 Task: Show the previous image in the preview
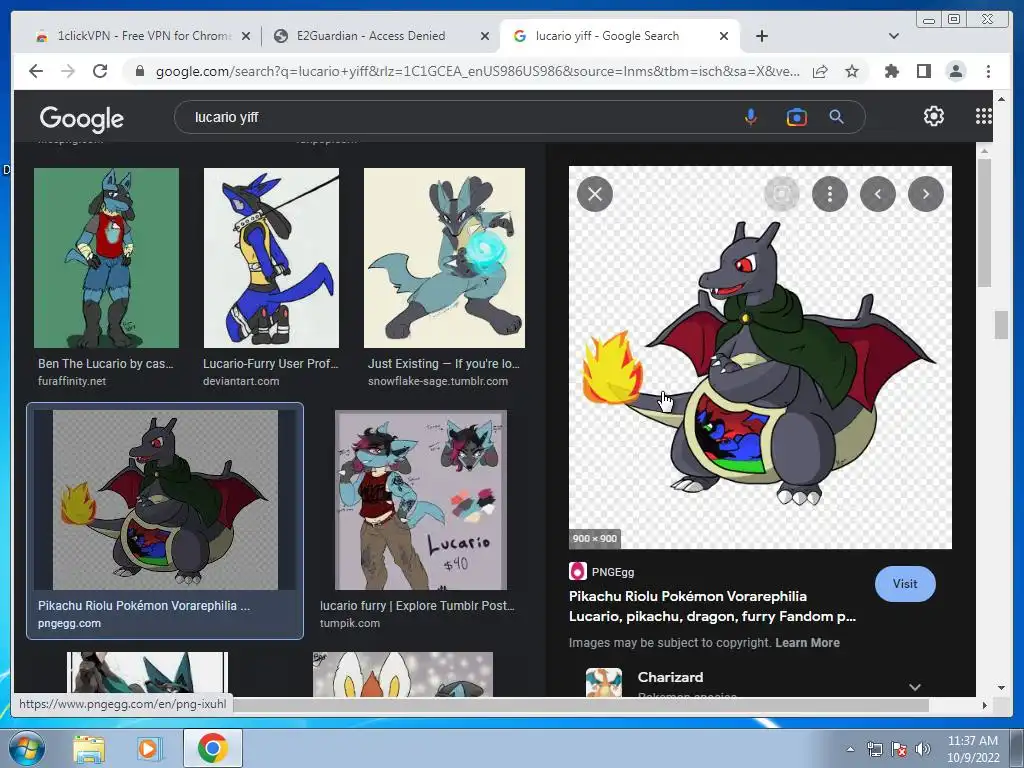click(878, 194)
